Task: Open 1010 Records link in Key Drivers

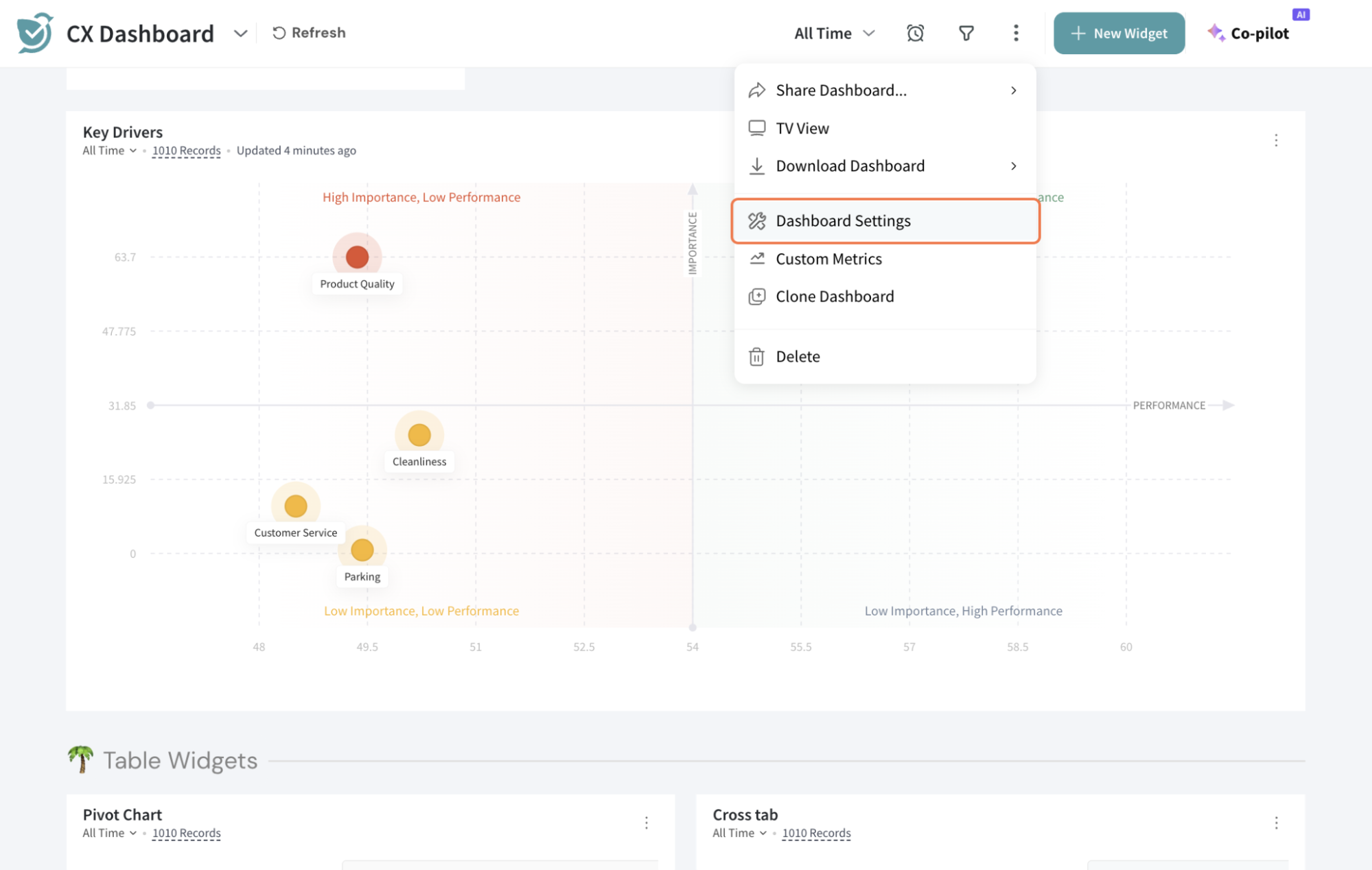Action: pos(186,150)
